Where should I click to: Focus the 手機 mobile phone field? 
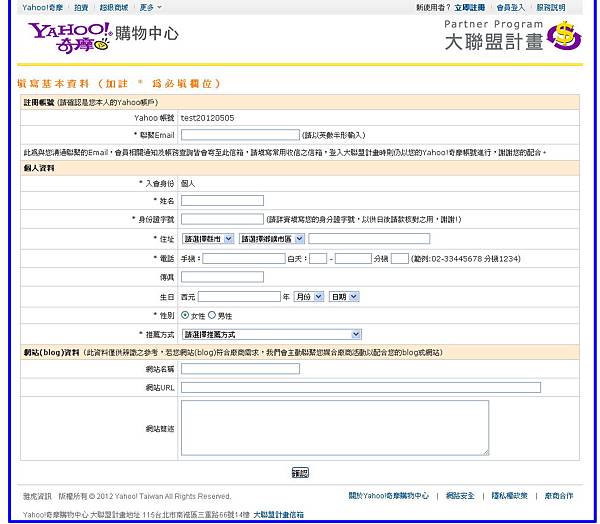244,259
